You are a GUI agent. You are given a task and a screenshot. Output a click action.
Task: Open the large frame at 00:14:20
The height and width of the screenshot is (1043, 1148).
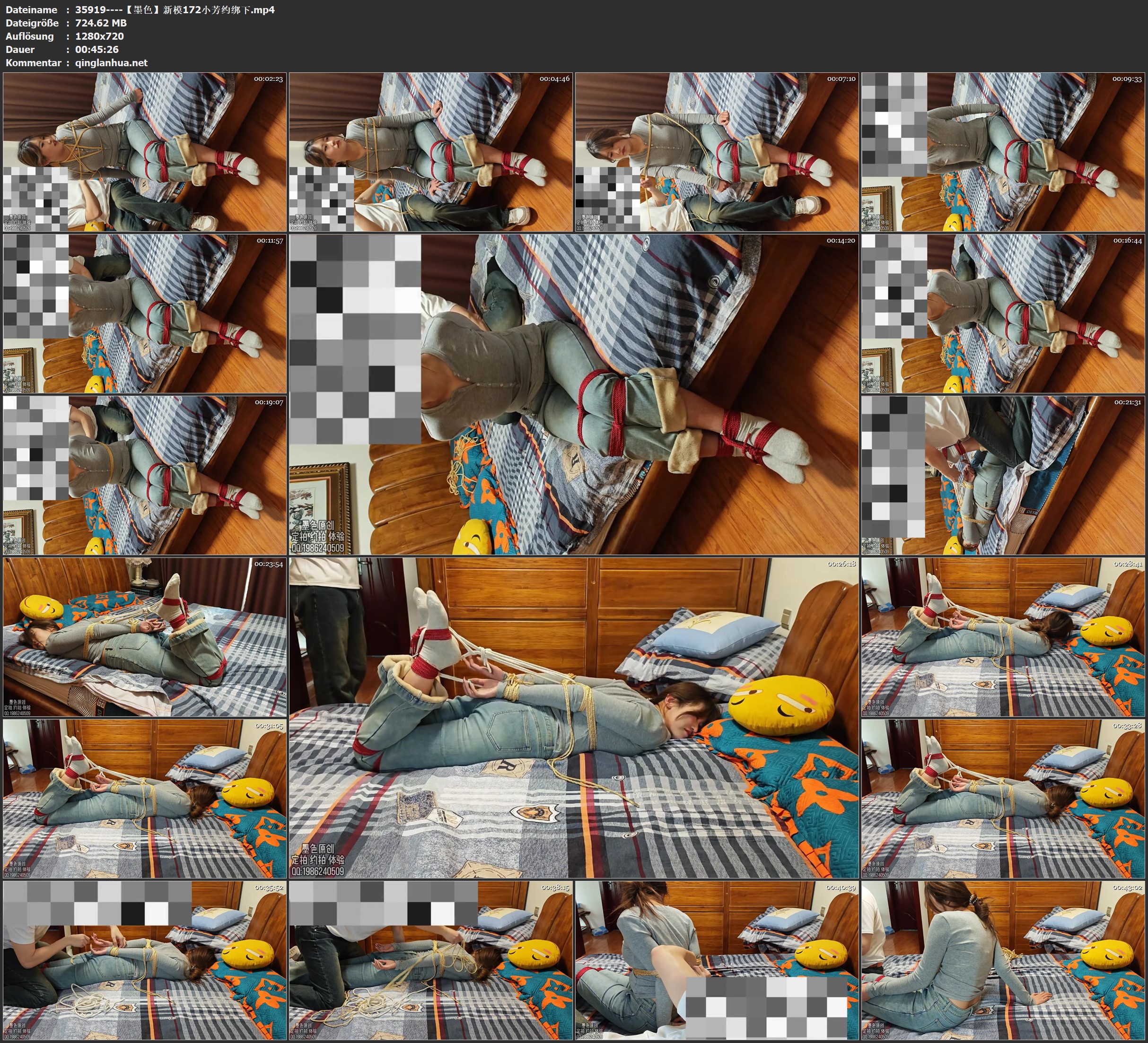(x=574, y=394)
